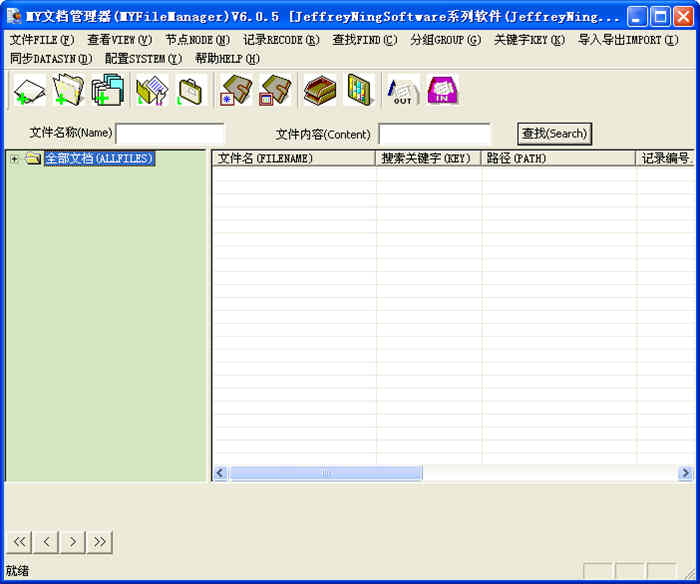700x584 pixels.
Task: Sort by 文件名 (FILENAME) column header
Action: [293, 159]
